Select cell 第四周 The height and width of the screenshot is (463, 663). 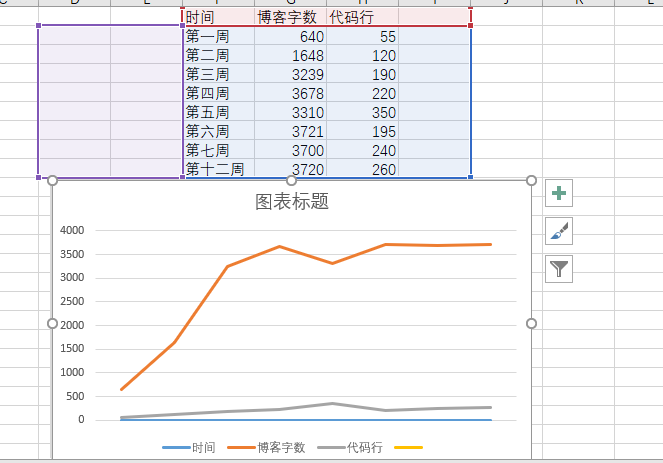(x=219, y=93)
